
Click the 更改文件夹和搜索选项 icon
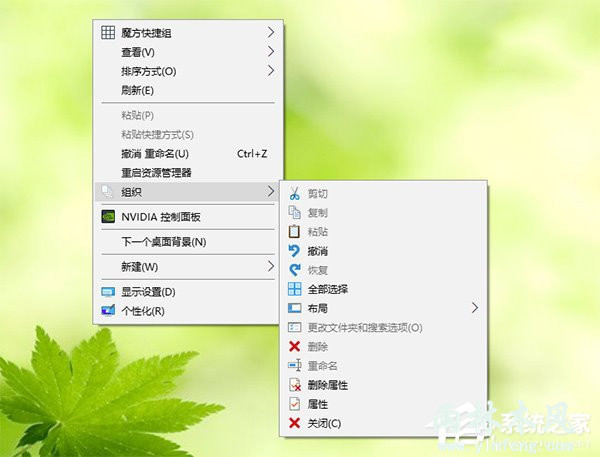coord(295,327)
